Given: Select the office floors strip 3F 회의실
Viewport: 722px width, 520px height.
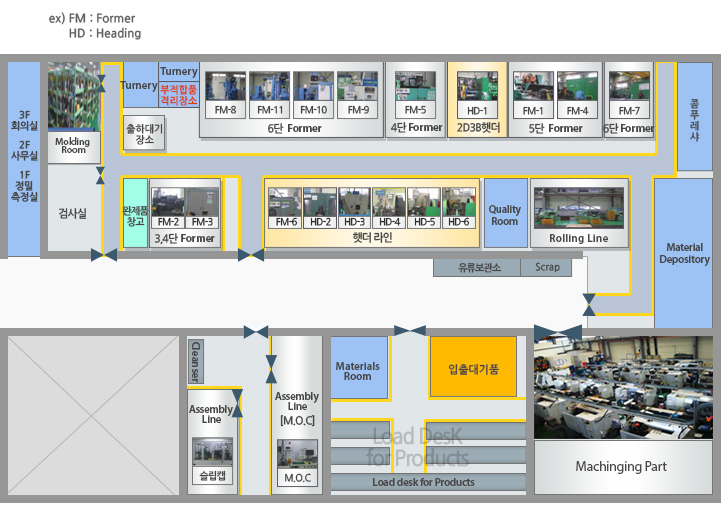Looking at the screenshot, I should 24,159.
